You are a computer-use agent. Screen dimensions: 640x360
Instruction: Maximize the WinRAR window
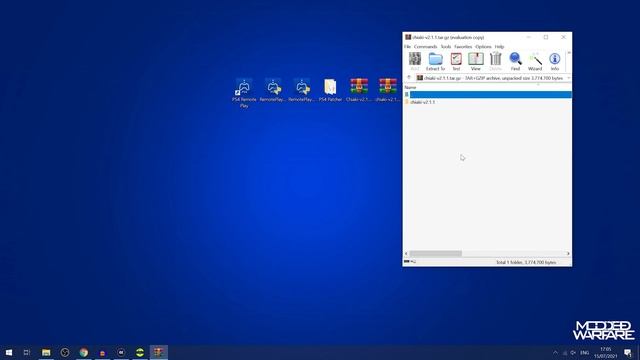click(x=546, y=37)
